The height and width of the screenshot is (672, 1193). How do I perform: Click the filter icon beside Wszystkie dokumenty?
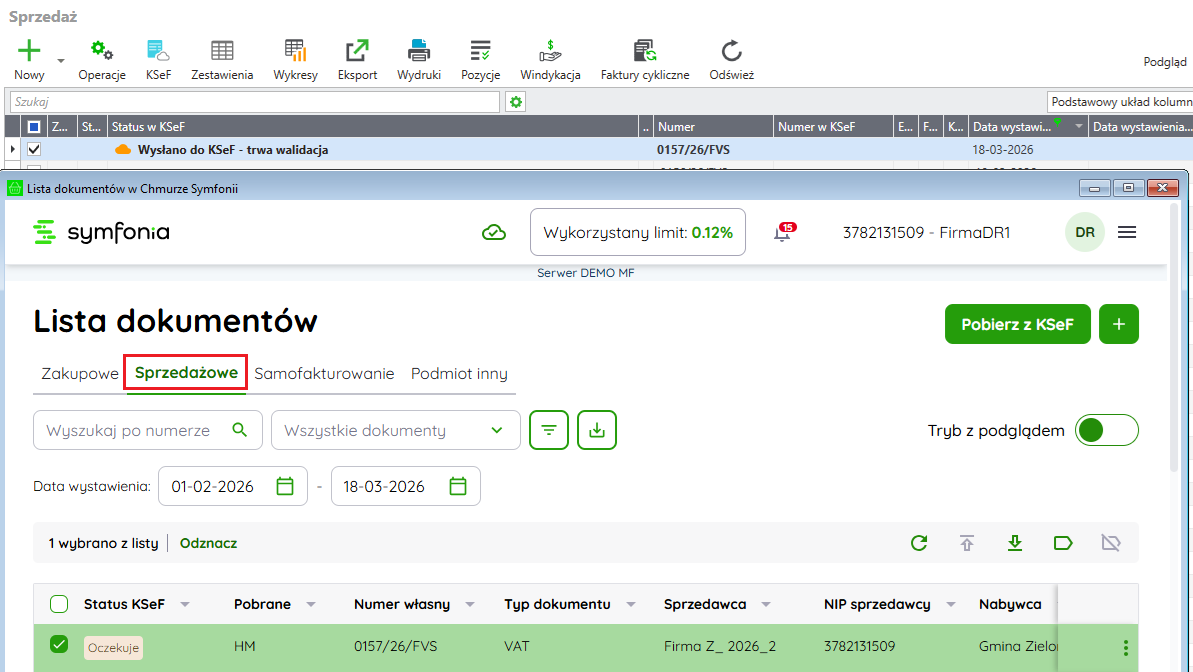coord(549,430)
